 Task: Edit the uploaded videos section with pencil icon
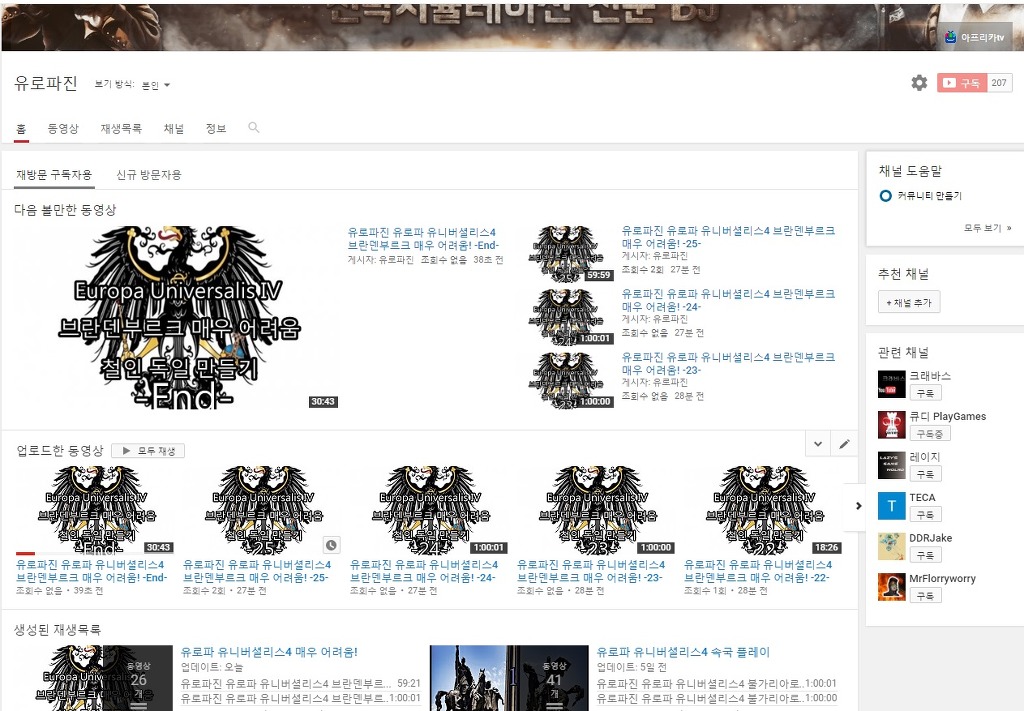pos(844,444)
